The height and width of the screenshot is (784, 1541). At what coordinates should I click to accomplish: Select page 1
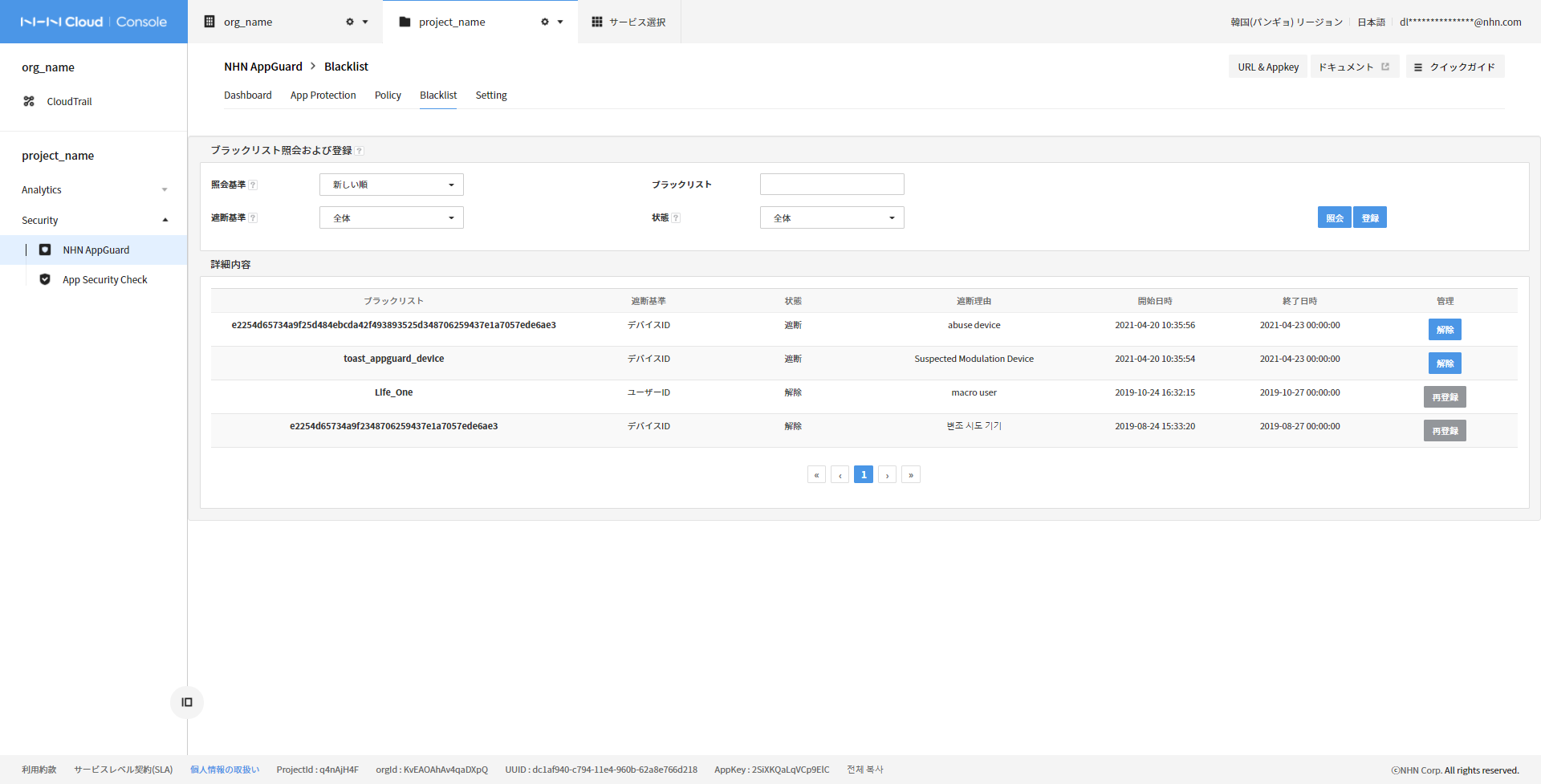coord(864,474)
